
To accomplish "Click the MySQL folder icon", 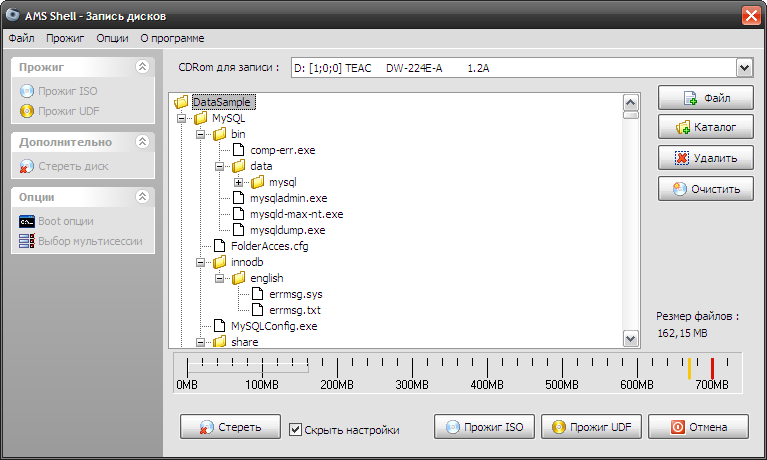I will [x=201, y=118].
